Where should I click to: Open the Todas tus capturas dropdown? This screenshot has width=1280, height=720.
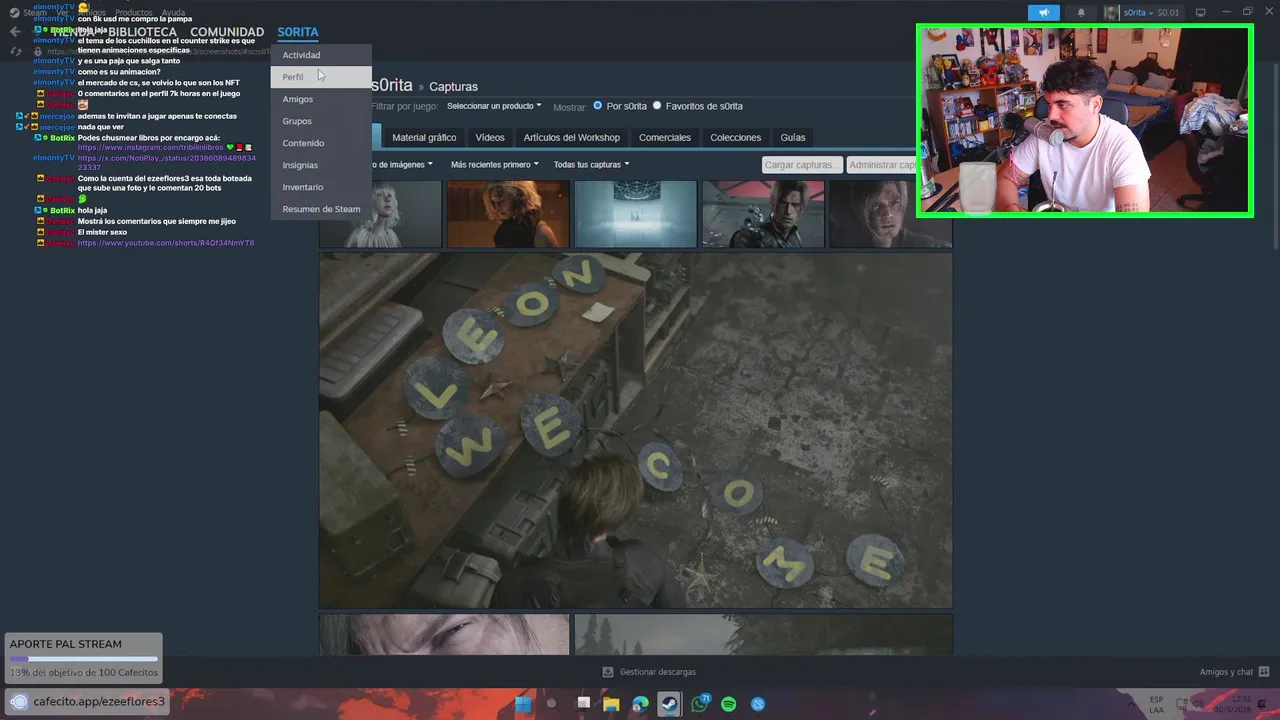591,164
